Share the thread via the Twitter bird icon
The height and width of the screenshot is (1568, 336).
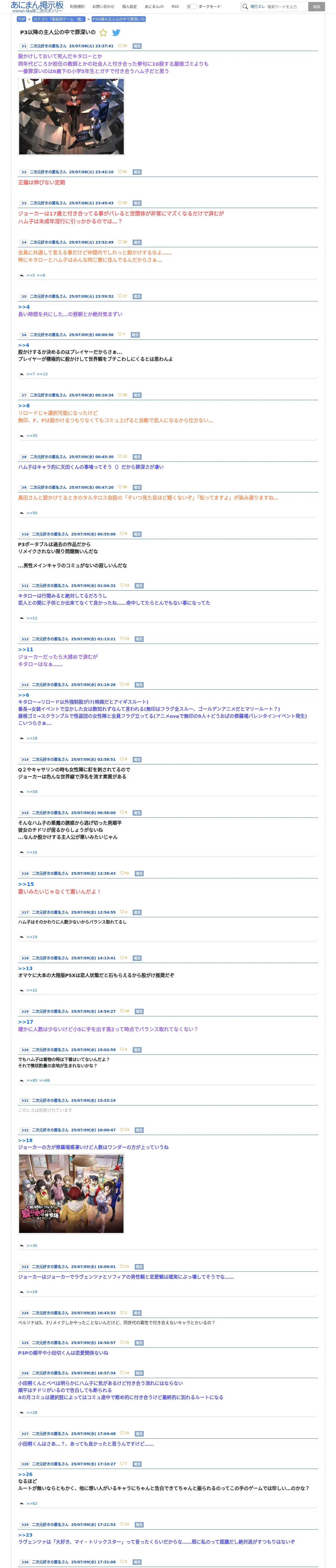point(116,33)
